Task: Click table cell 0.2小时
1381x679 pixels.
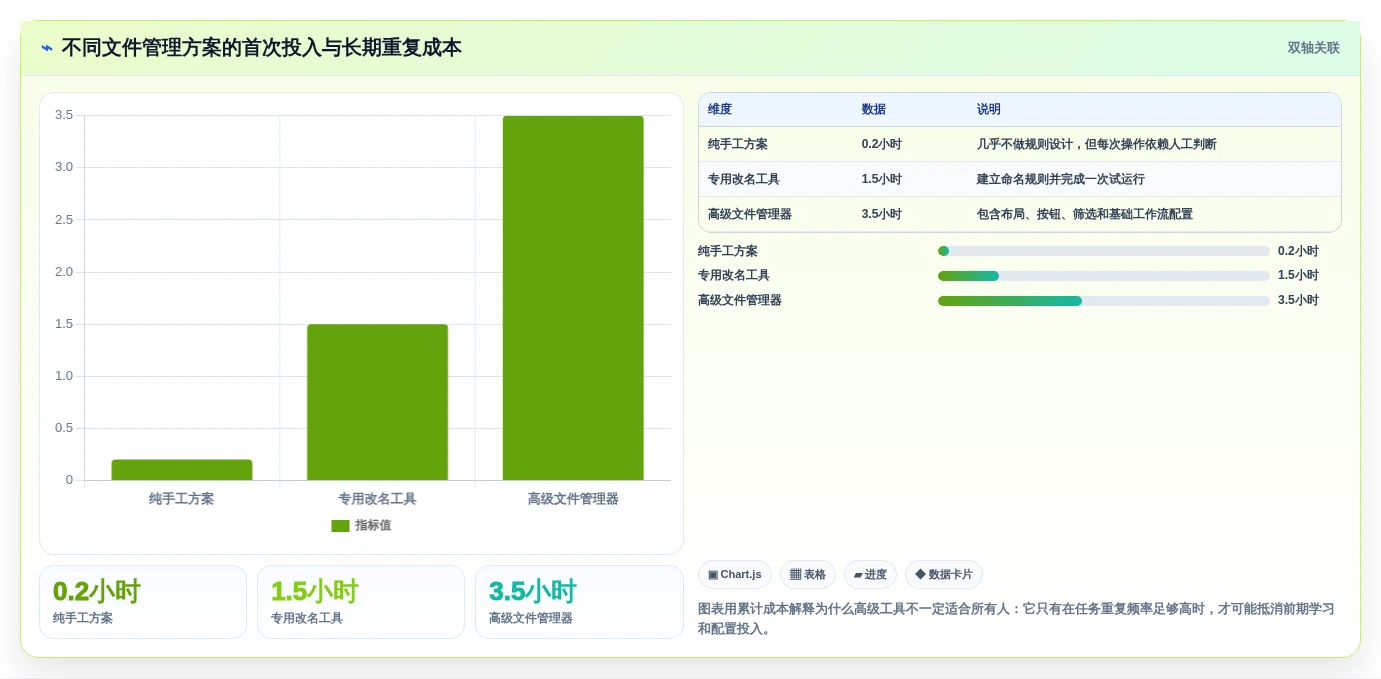Action: point(882,144)
